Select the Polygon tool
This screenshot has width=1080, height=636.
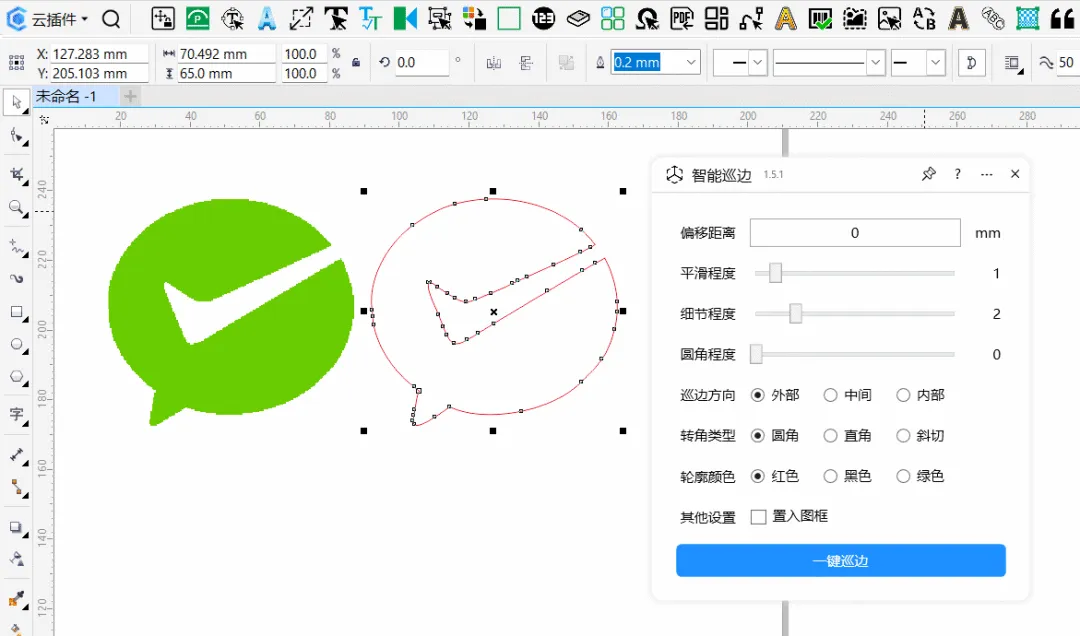tap(17, 377)
